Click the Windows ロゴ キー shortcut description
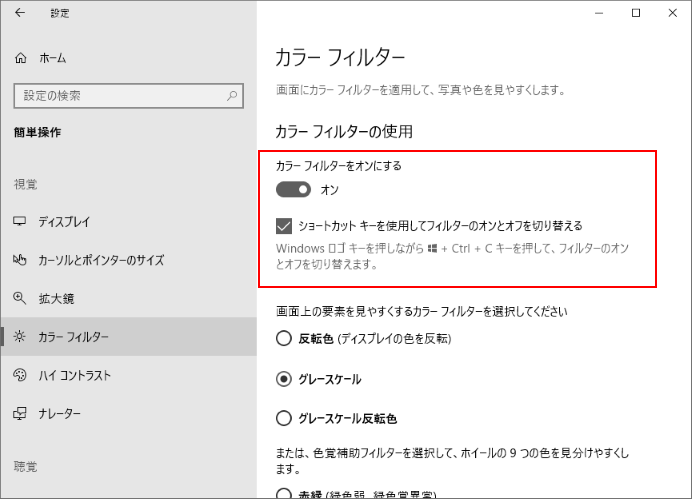 [452, 256]
